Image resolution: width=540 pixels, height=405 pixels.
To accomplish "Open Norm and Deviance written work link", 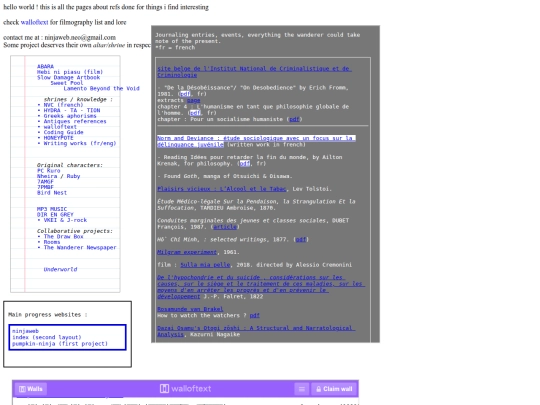I will coord(256,141).
